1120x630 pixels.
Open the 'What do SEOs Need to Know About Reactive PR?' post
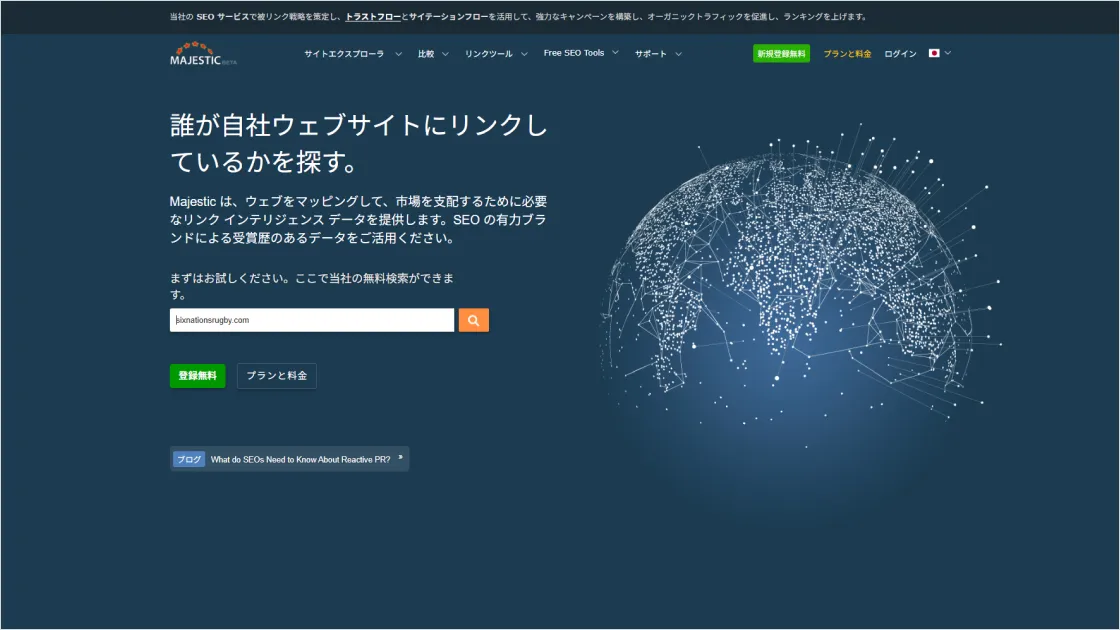pos(301,459)
